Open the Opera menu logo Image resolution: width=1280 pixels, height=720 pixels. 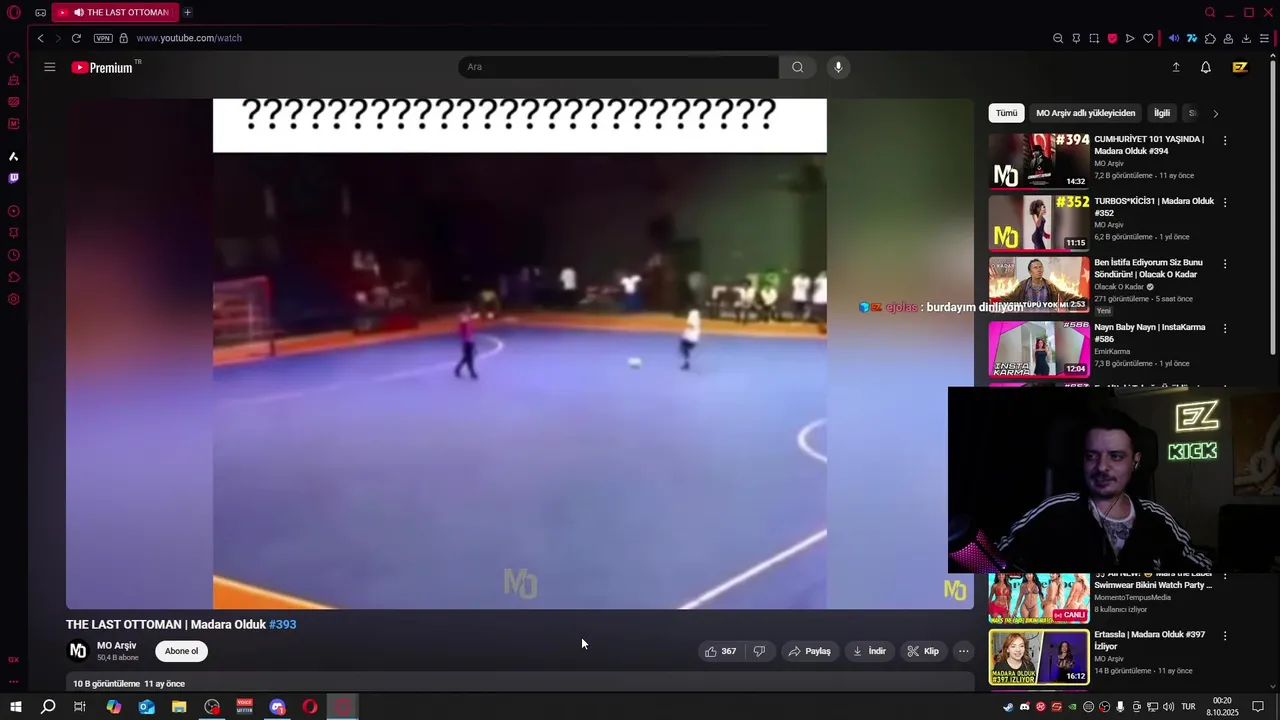pyautogui.click(x=14, y=12)
